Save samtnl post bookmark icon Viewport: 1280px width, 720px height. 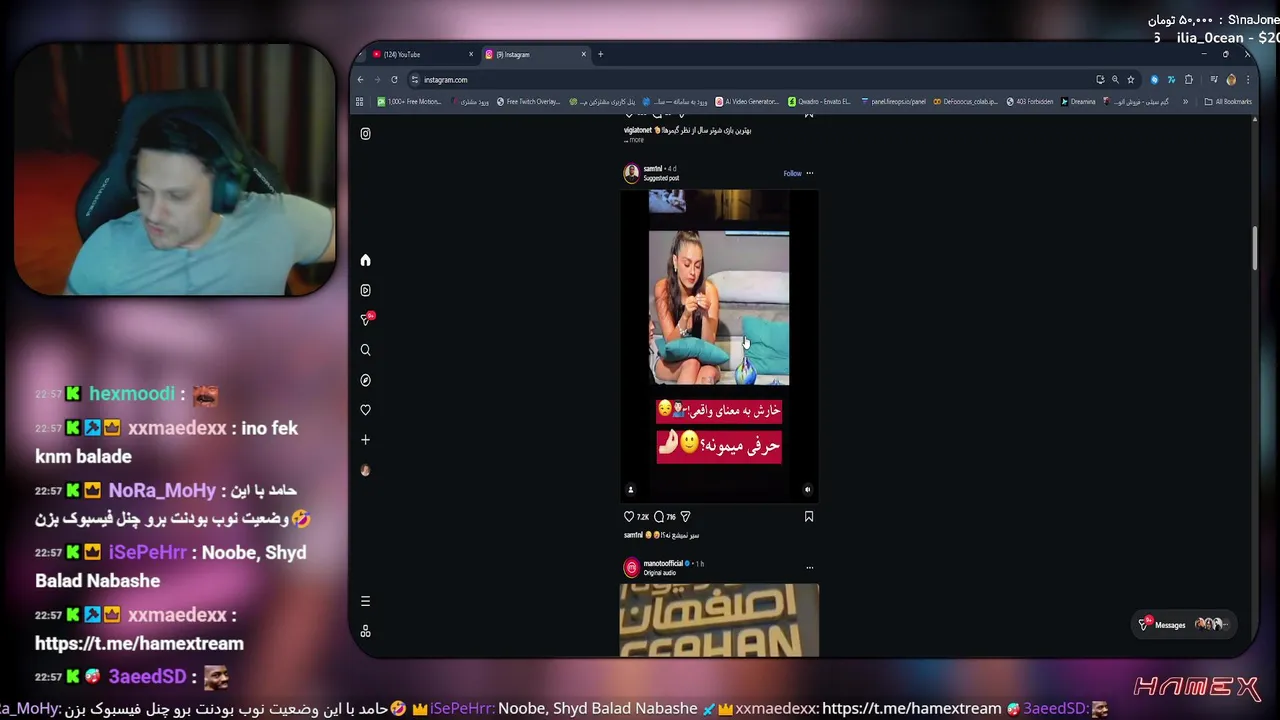809,517
